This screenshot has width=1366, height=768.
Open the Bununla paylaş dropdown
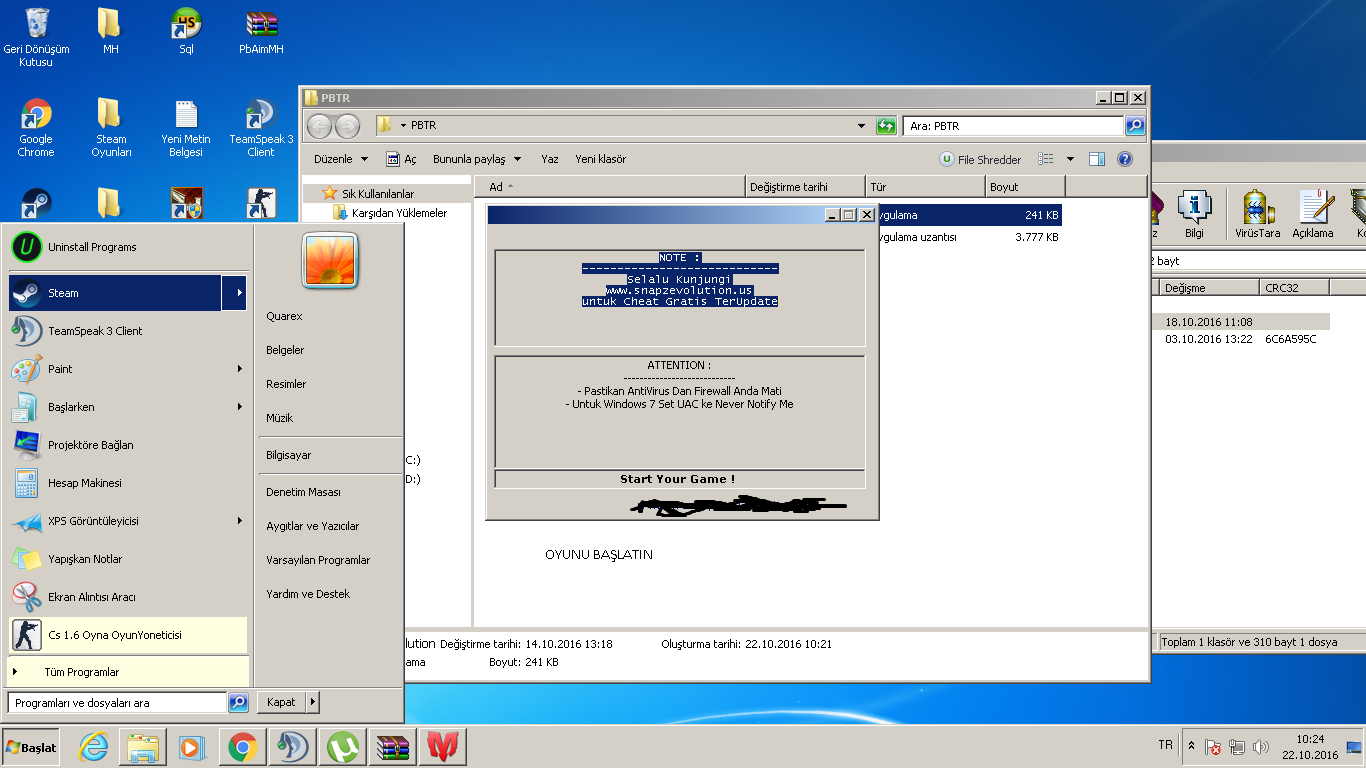click(477, 159)
